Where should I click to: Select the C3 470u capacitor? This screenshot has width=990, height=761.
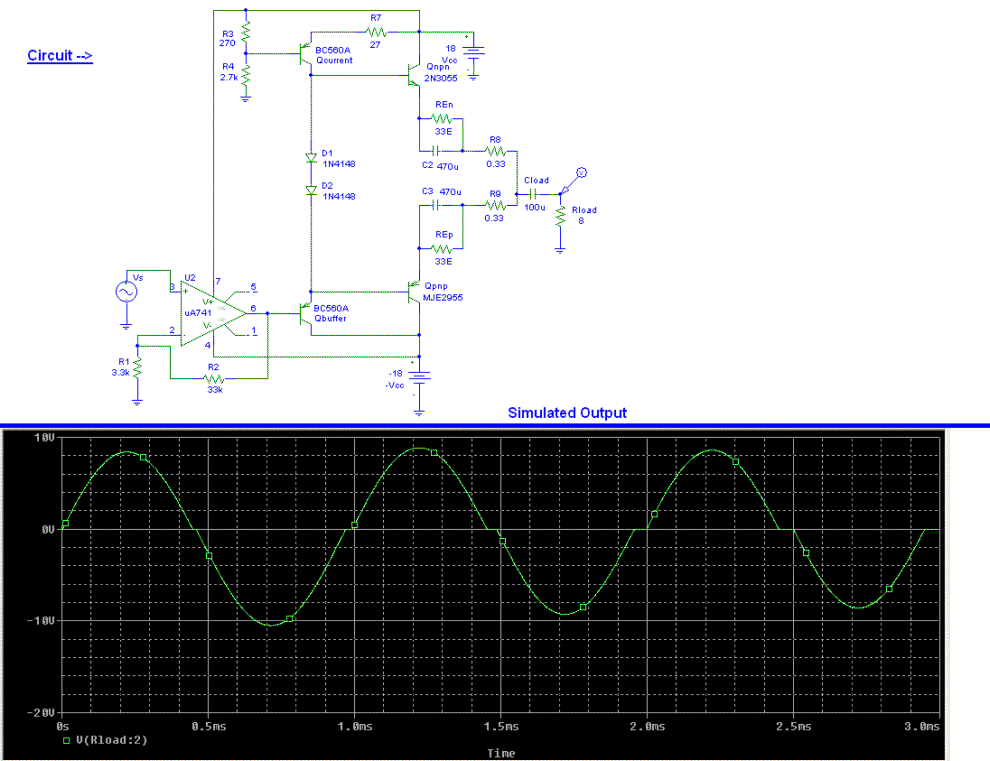click(436, 205)
